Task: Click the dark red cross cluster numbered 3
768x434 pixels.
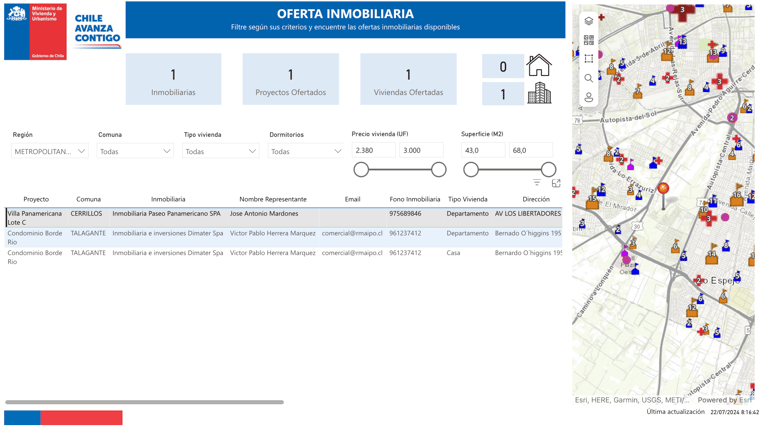Action: click(x=682, y=11)
